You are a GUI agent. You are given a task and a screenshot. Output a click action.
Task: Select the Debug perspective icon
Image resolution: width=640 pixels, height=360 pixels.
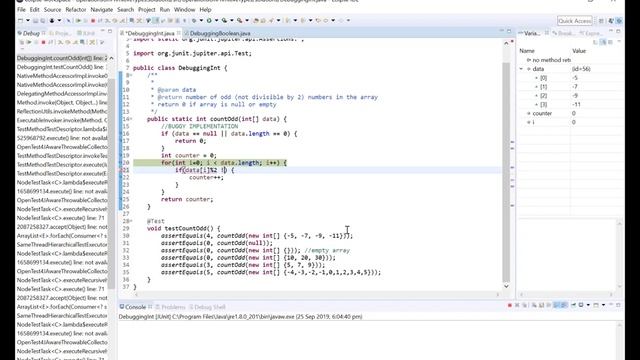click(619, 20)
